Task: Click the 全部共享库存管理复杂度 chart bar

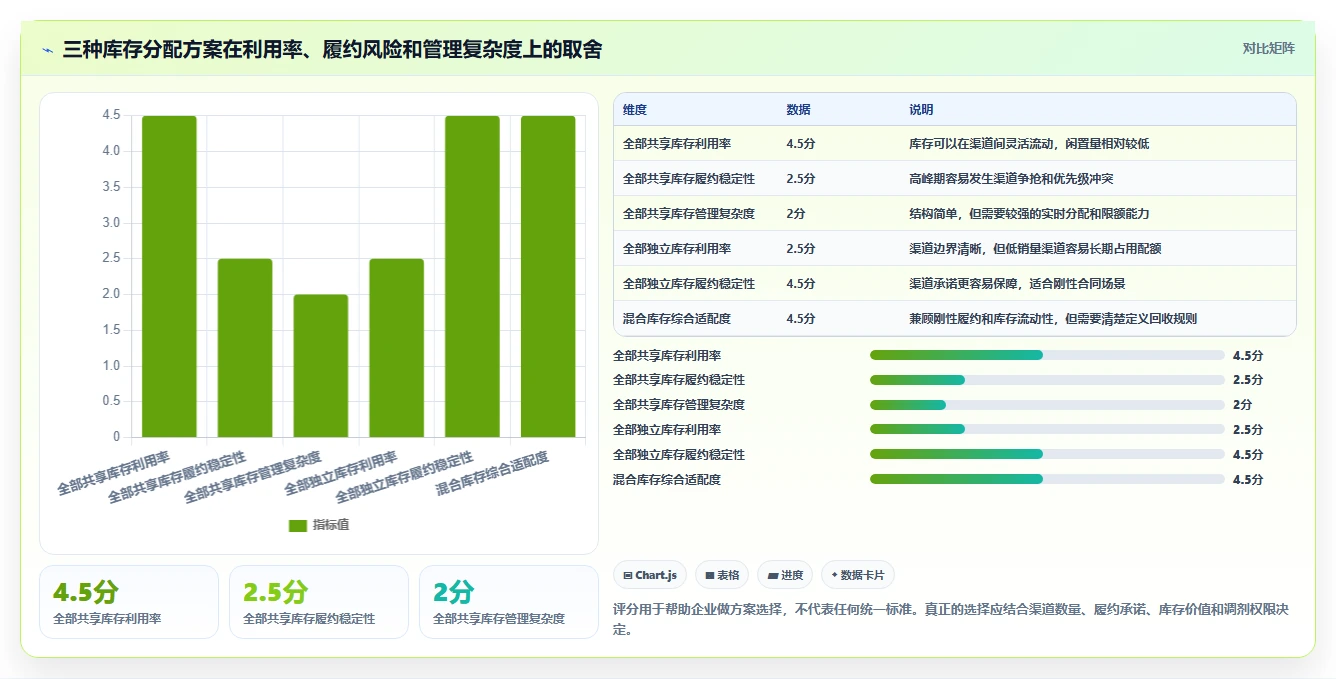Action: click(x=321, y=366)
